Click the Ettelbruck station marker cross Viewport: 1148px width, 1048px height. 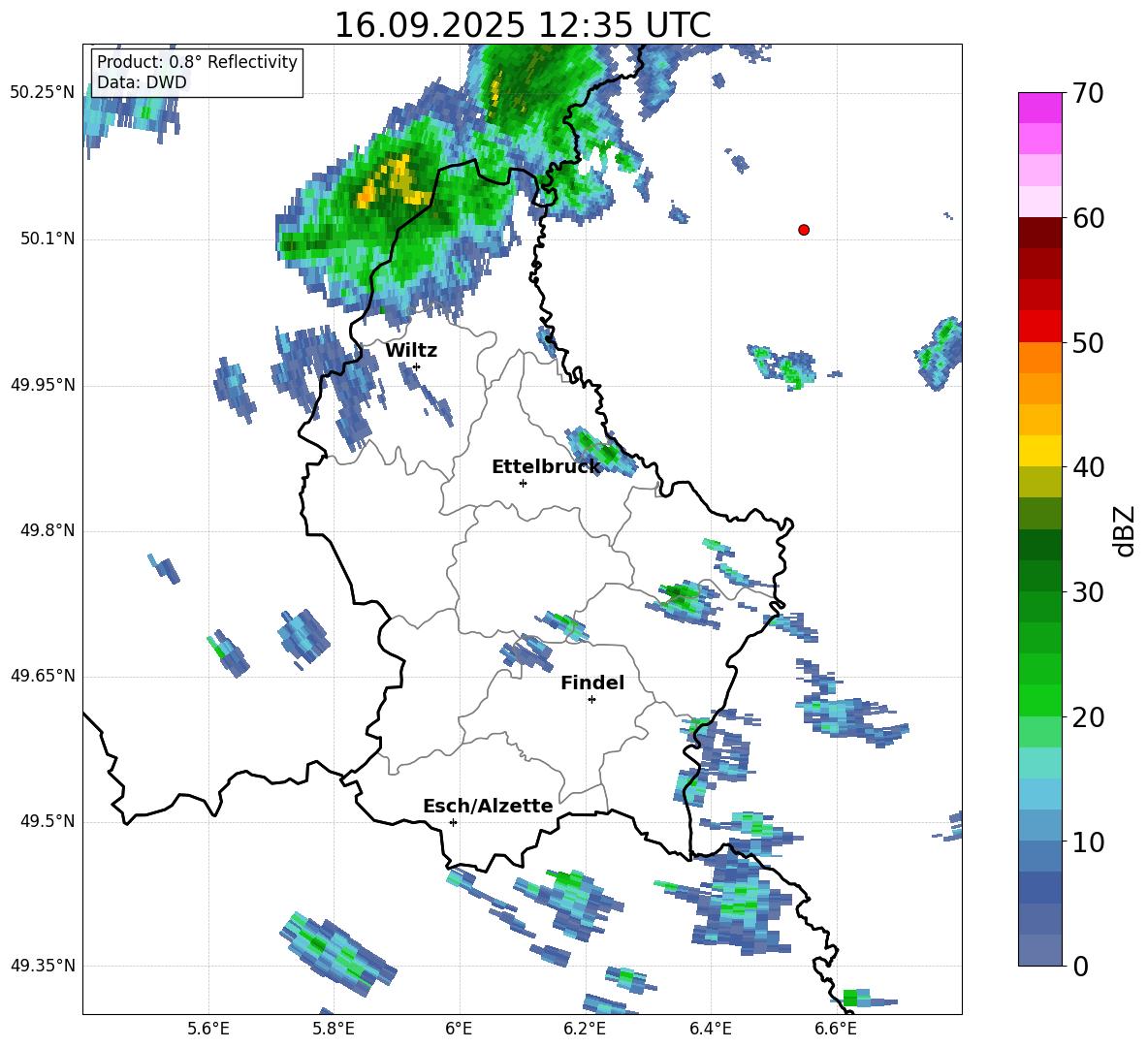pyautogui.click(x=523, y=483)
